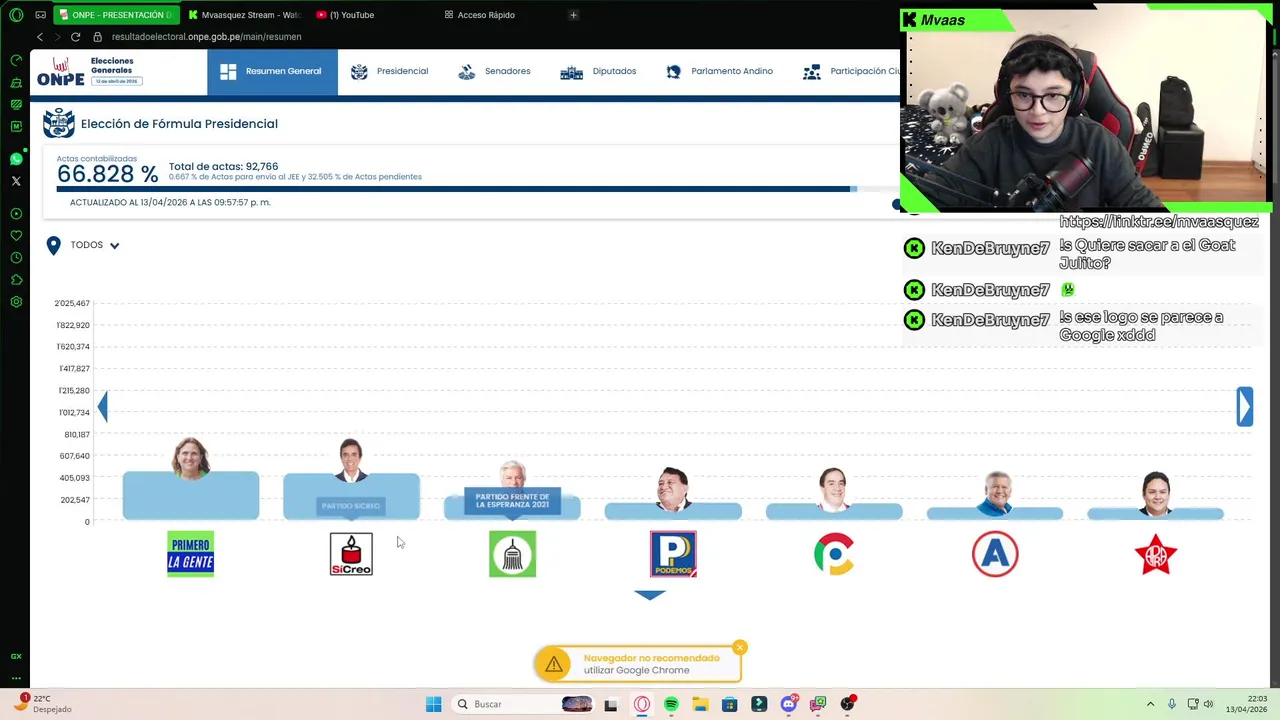Viewport: 1280px width, 720px height.
Task: Click the red APRA star logo
Action: (x=1156, y=554)
